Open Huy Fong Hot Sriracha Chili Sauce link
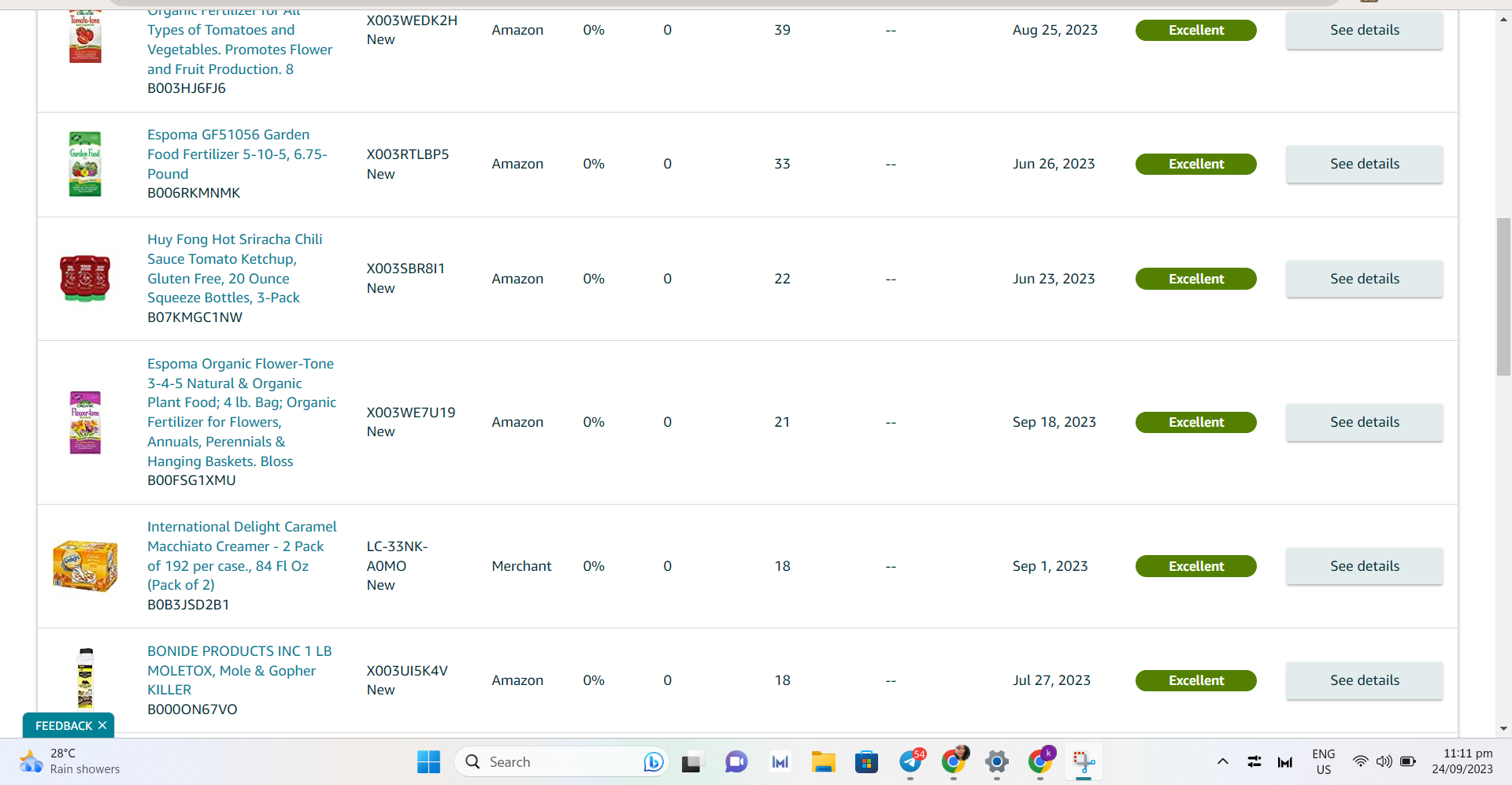 click(235, 268)
